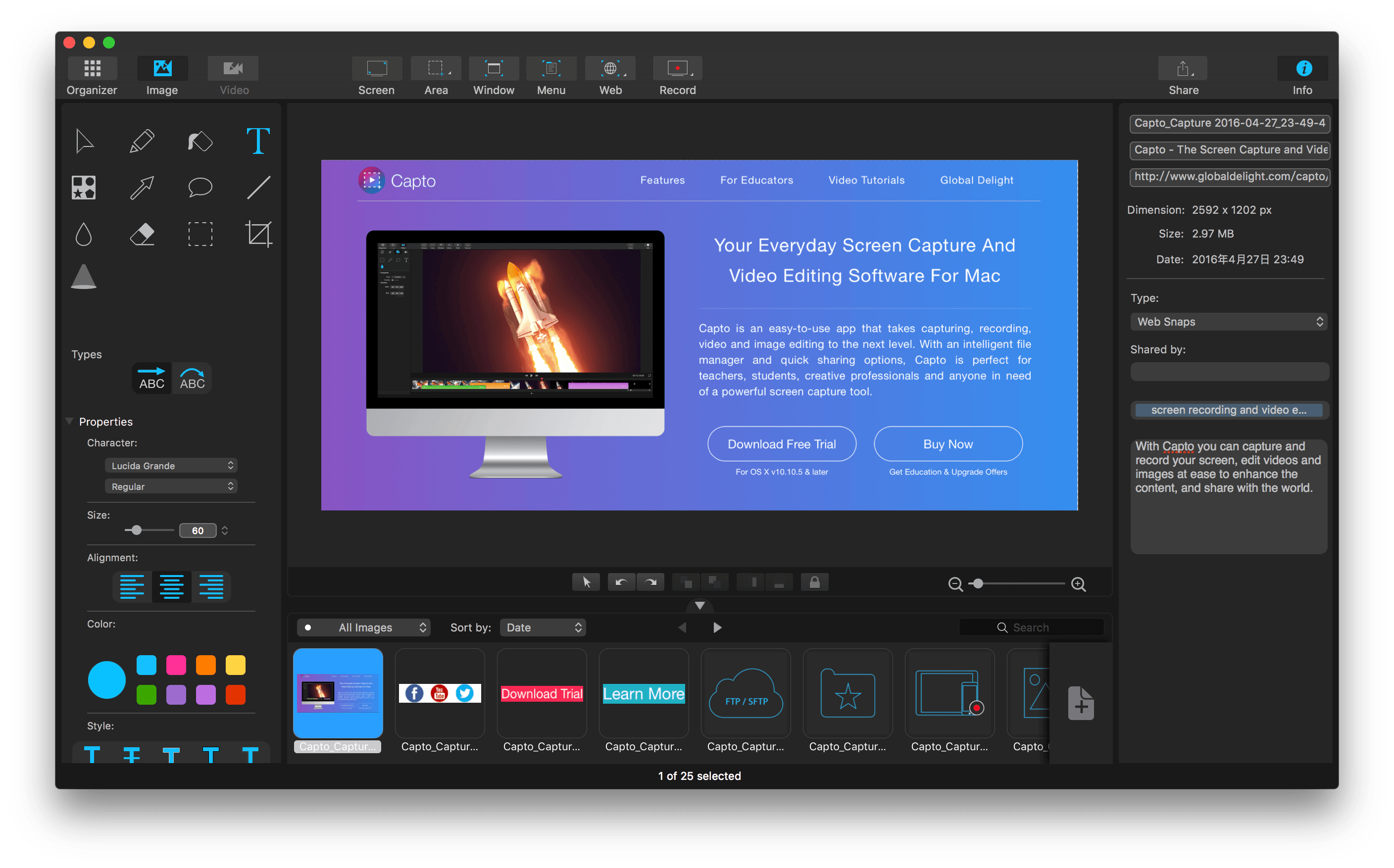The width and height of the screenshot is (1394, 868).
Task: Pick the yellow color swatch
Action: [x=236, y=666]
